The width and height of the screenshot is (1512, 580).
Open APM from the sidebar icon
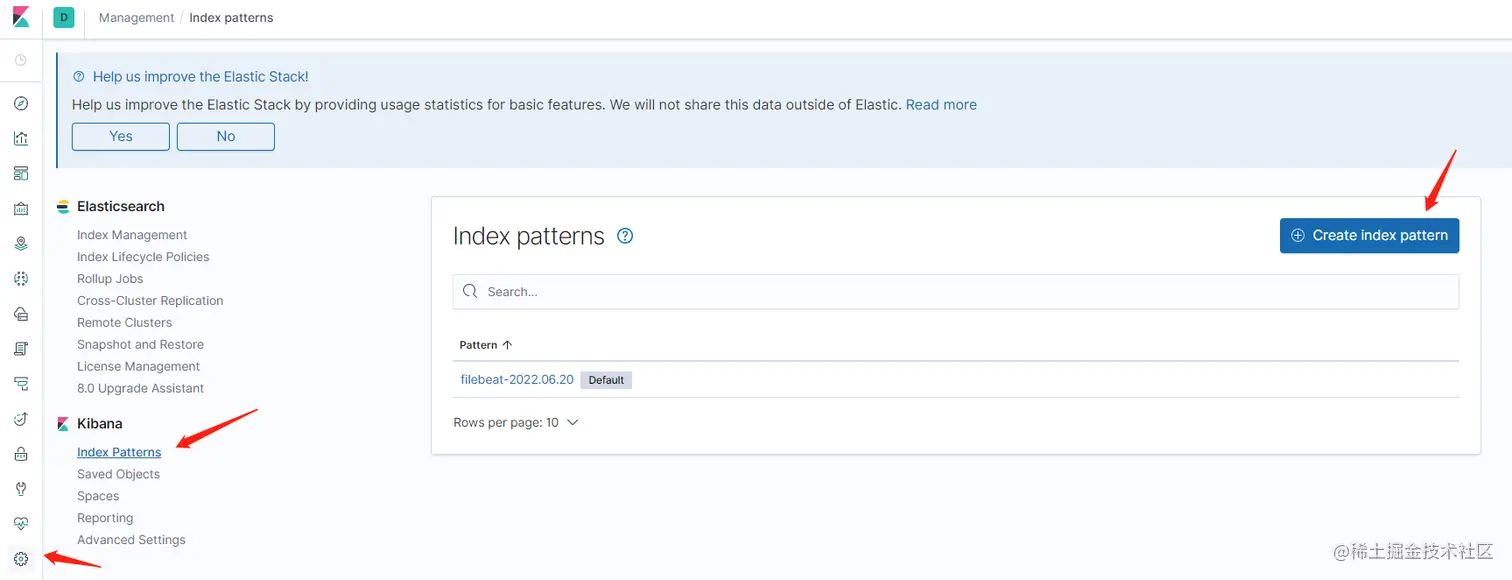21,384
